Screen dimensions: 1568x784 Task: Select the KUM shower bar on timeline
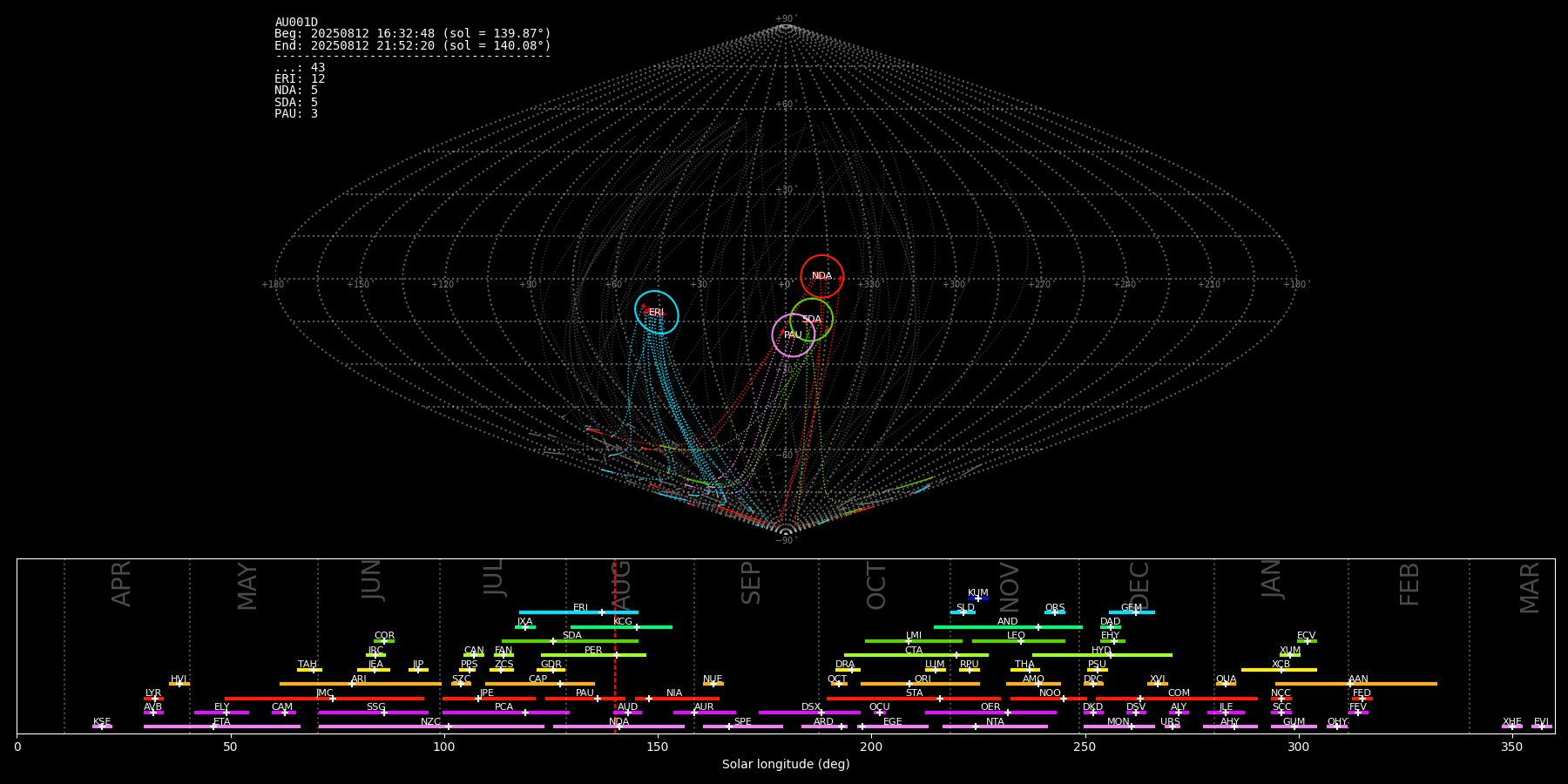point(978,598)
